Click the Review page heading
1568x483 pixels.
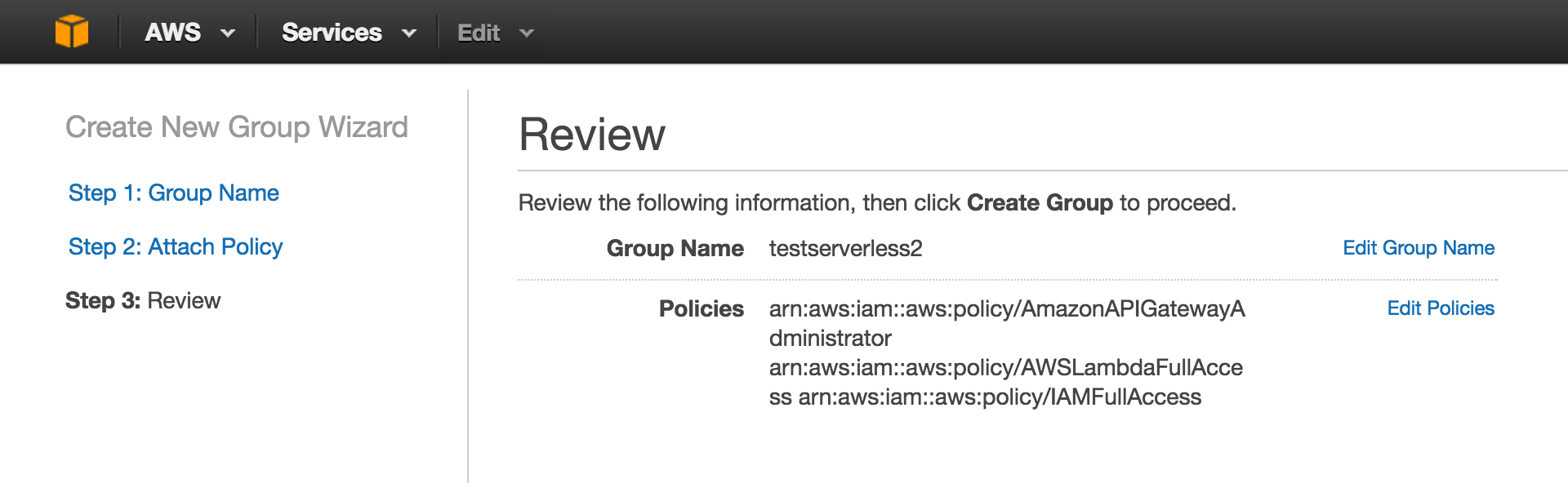592,135
